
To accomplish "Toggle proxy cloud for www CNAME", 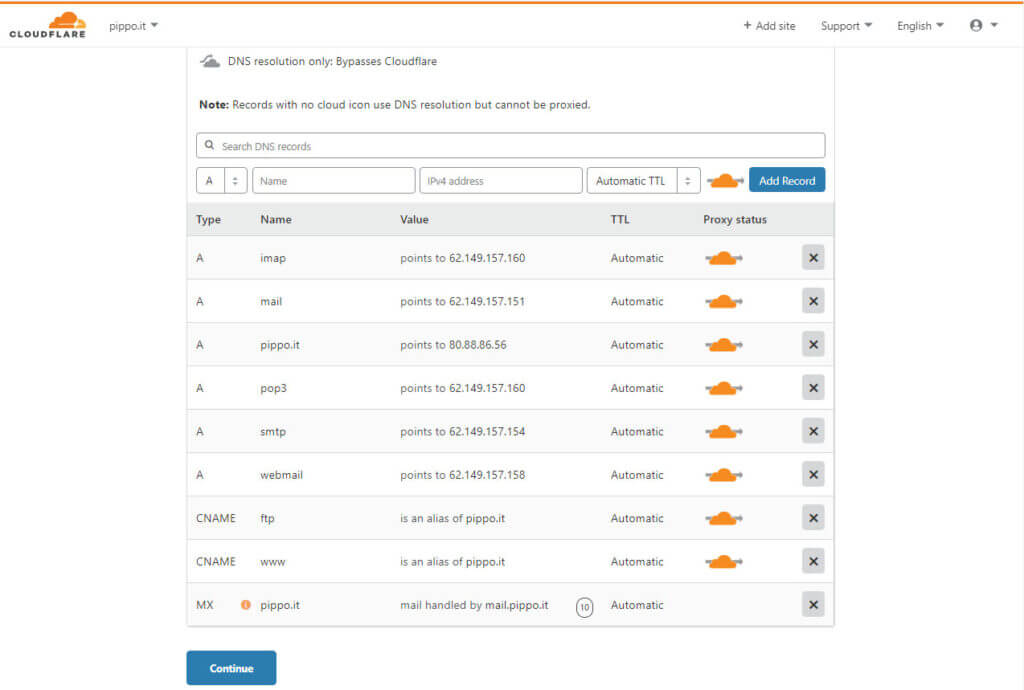I will point(724,562).
